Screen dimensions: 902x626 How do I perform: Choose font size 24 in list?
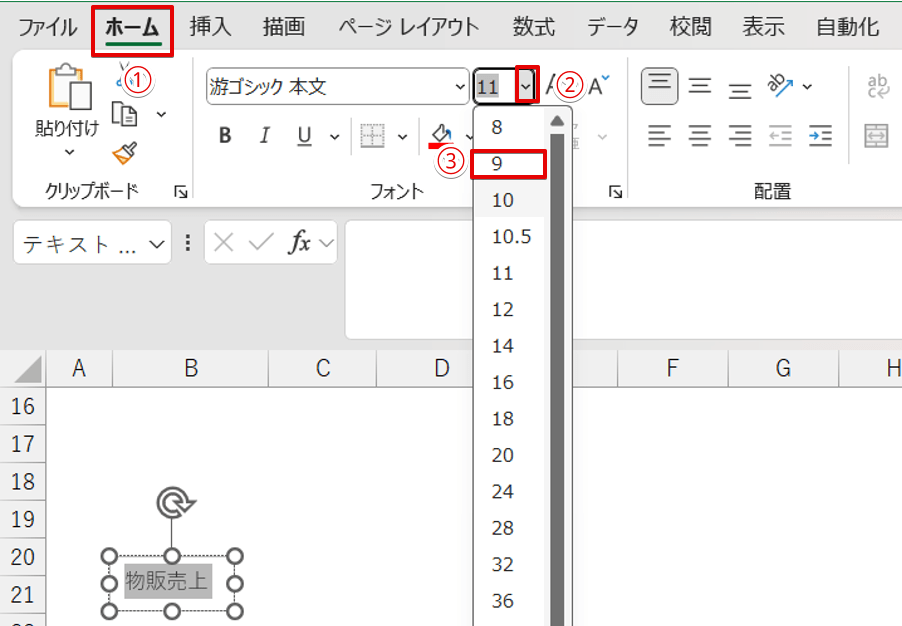tap(502, 491)
